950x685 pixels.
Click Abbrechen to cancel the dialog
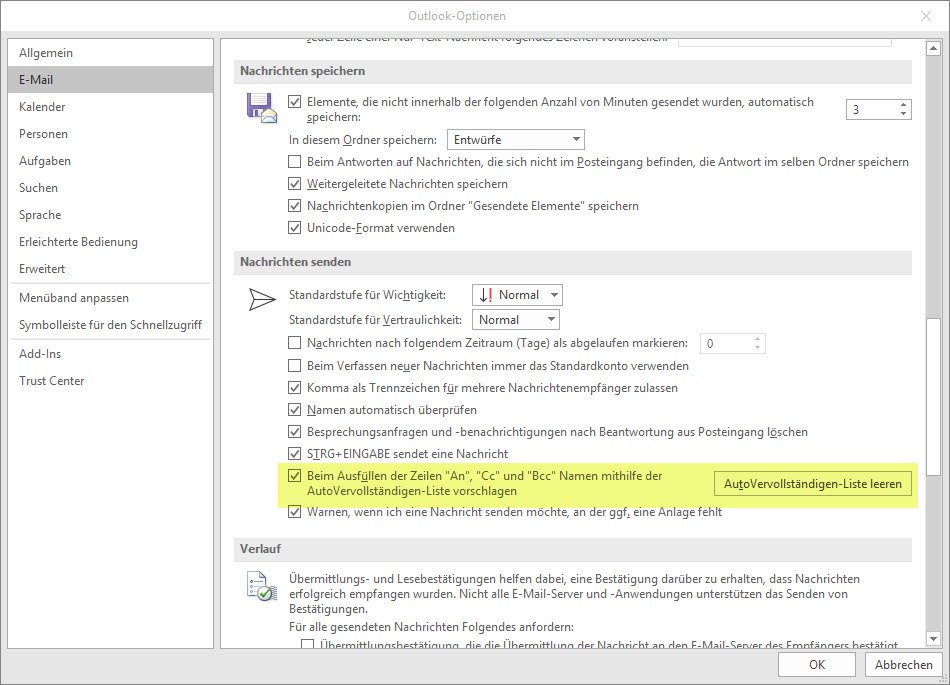(x=903, y=665)
